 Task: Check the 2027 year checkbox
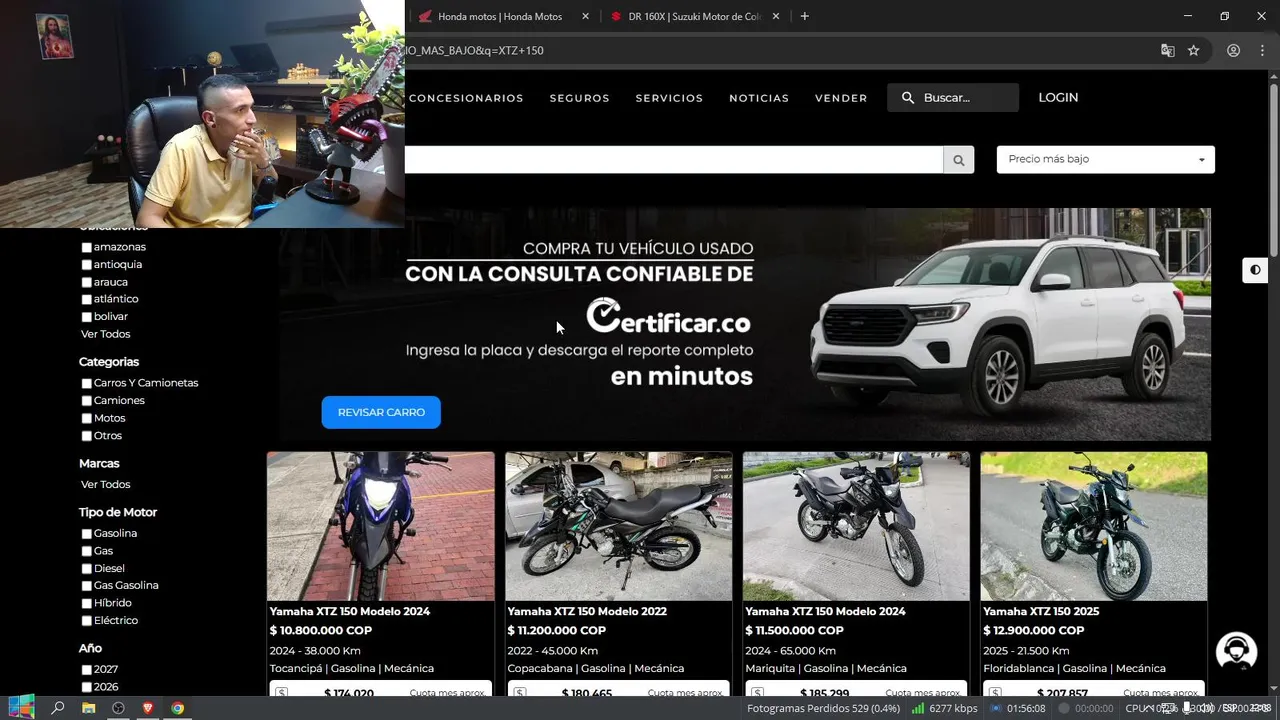pyautogui.click(x=86, y=670)
